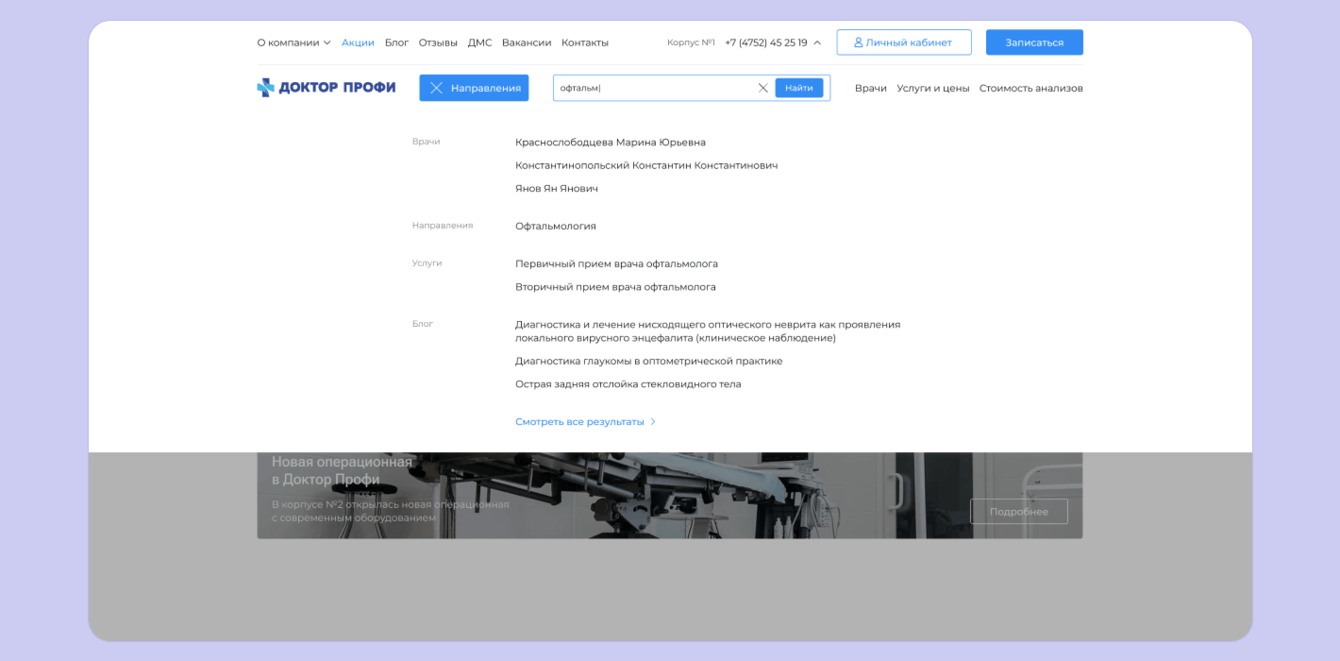Click the Записаться button
1340x661 pixels.
tap(1034, 43)
